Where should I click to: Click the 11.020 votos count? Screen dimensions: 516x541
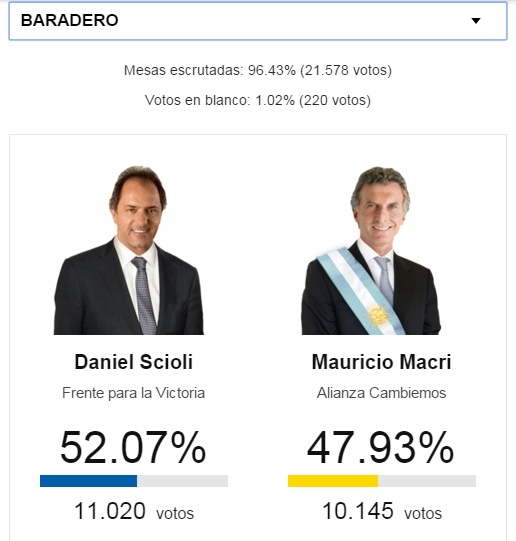(134, 511)
